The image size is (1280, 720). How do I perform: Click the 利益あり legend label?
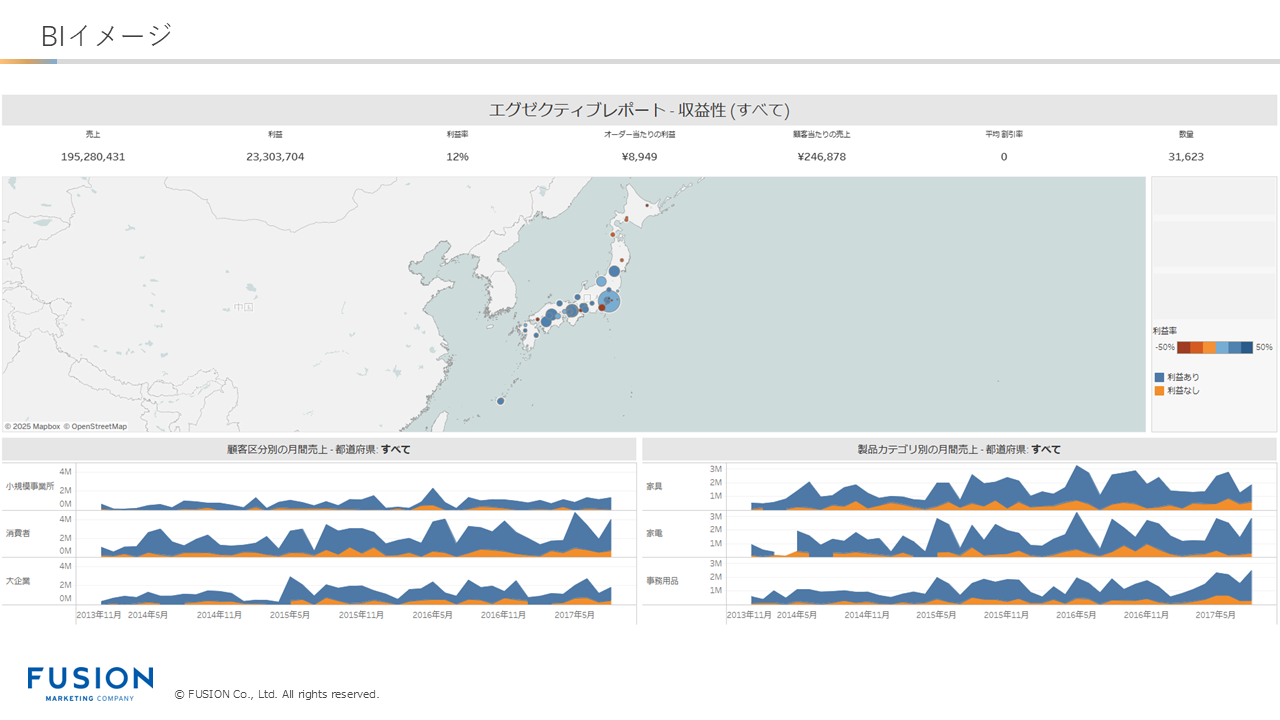click(x=1183, y=377)
